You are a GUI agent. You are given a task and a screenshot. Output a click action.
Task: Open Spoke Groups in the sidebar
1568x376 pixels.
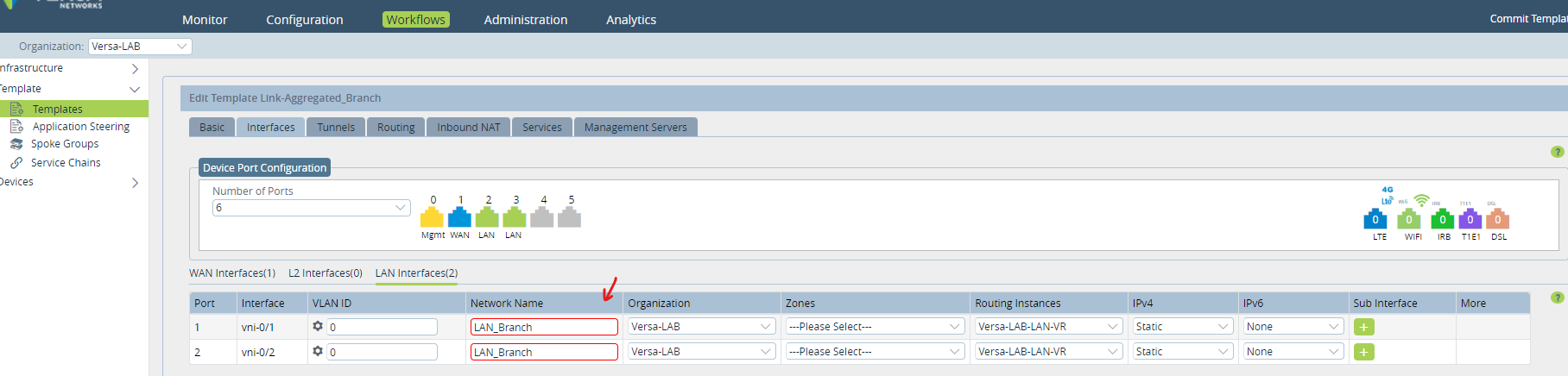(x=65, y=144)
